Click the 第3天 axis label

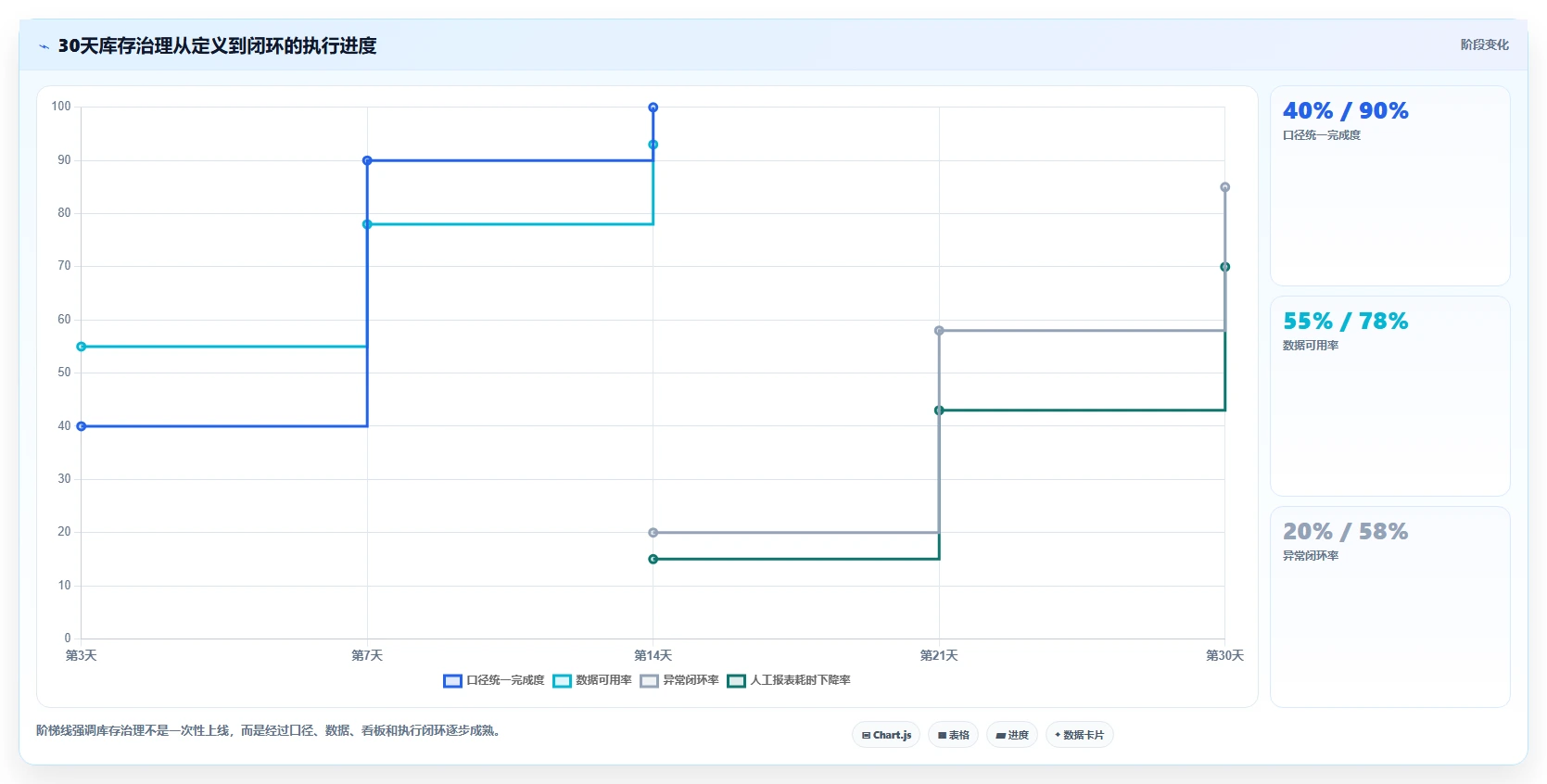coord(82,655)
